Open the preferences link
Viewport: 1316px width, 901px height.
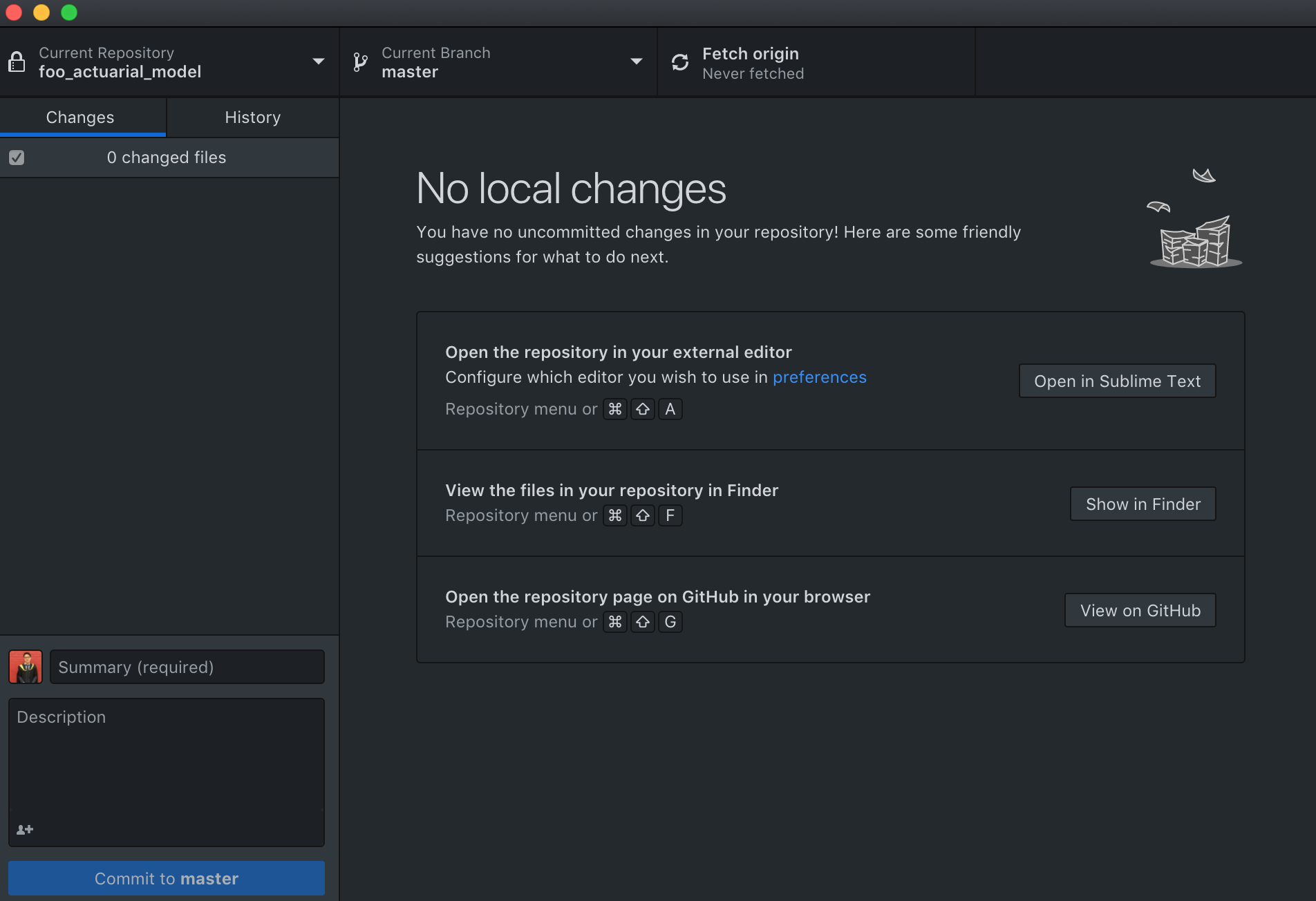coord(819,377)
